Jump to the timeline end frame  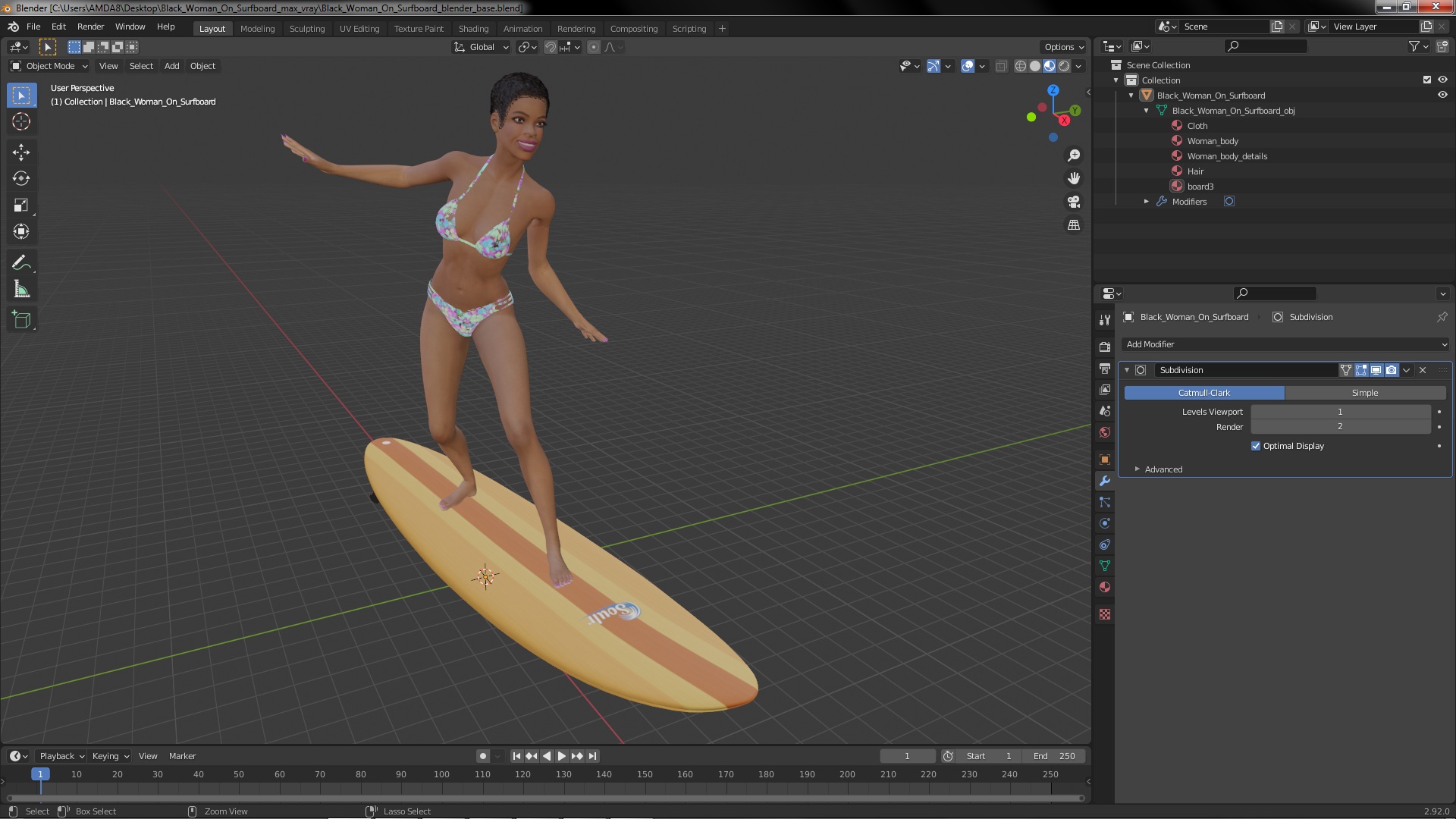pyautogui.click(x=592, y=756)
